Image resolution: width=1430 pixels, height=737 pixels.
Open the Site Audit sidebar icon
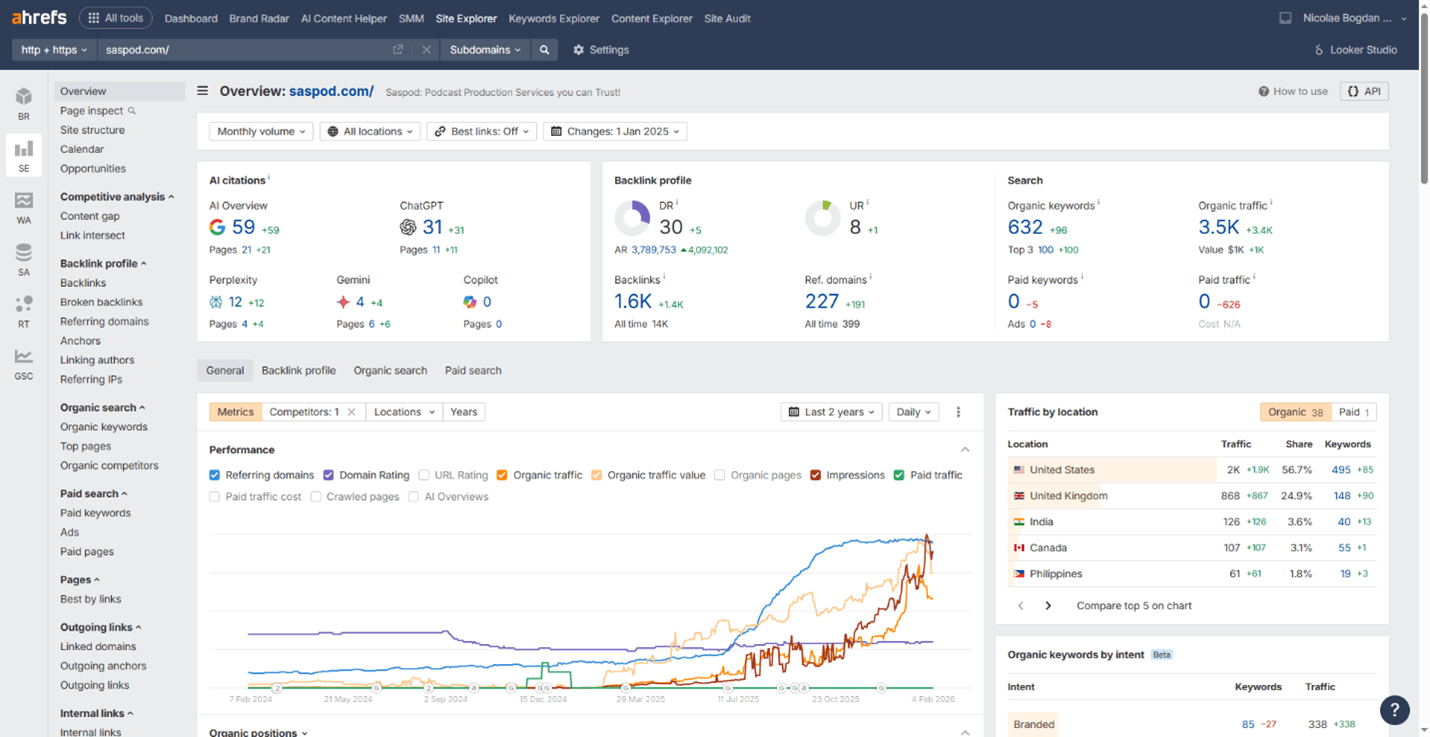[x=23, y=259]
